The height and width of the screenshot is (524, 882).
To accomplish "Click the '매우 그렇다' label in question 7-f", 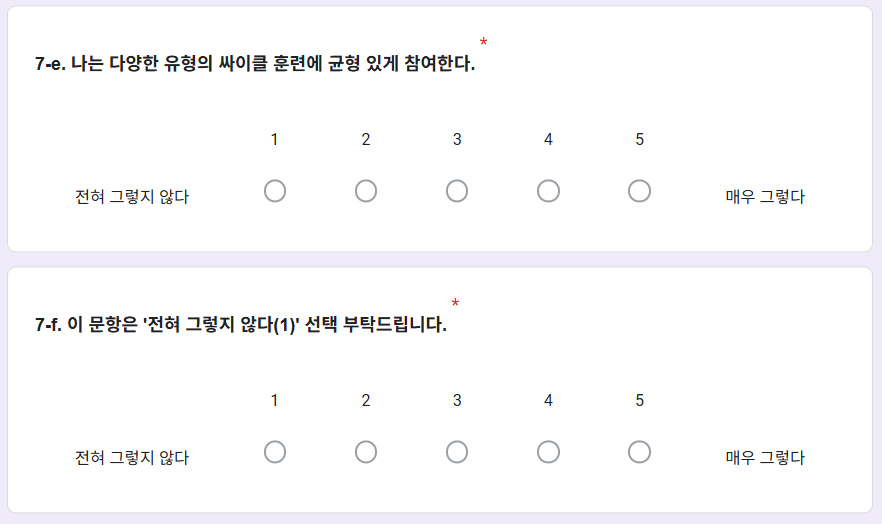I will (x=765, y=458).
